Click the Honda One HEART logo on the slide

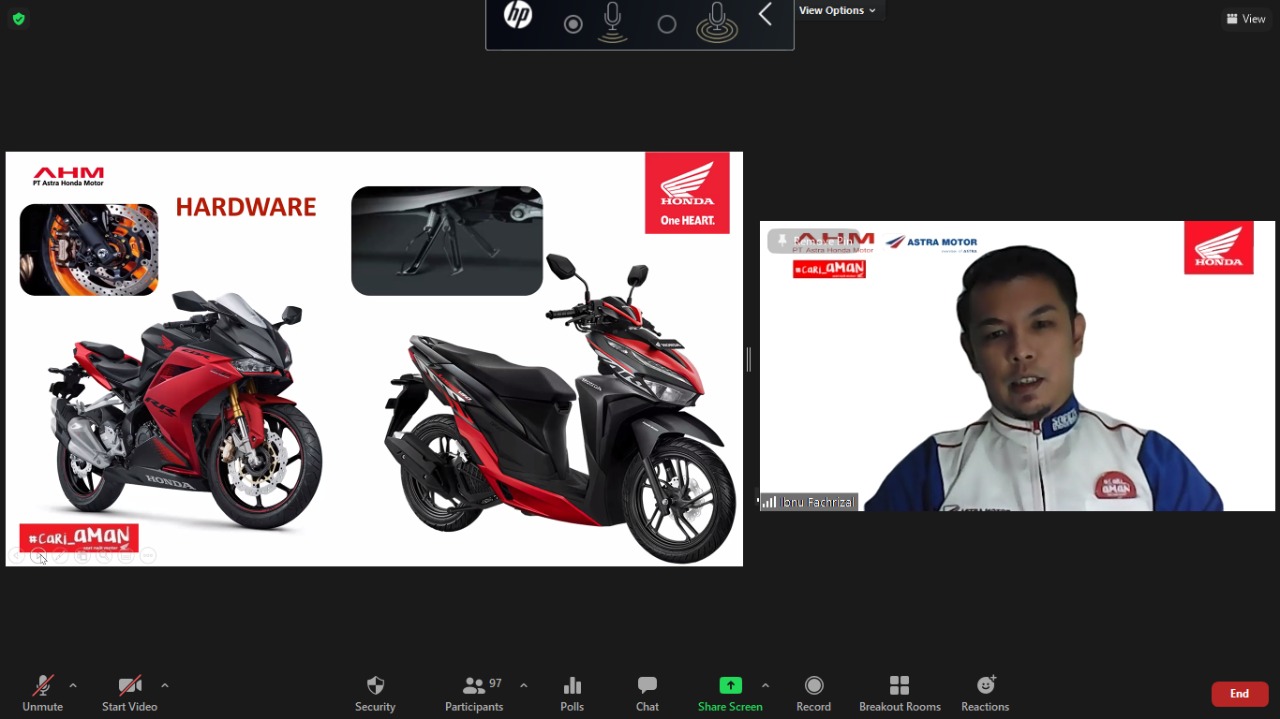click(687, 193)
